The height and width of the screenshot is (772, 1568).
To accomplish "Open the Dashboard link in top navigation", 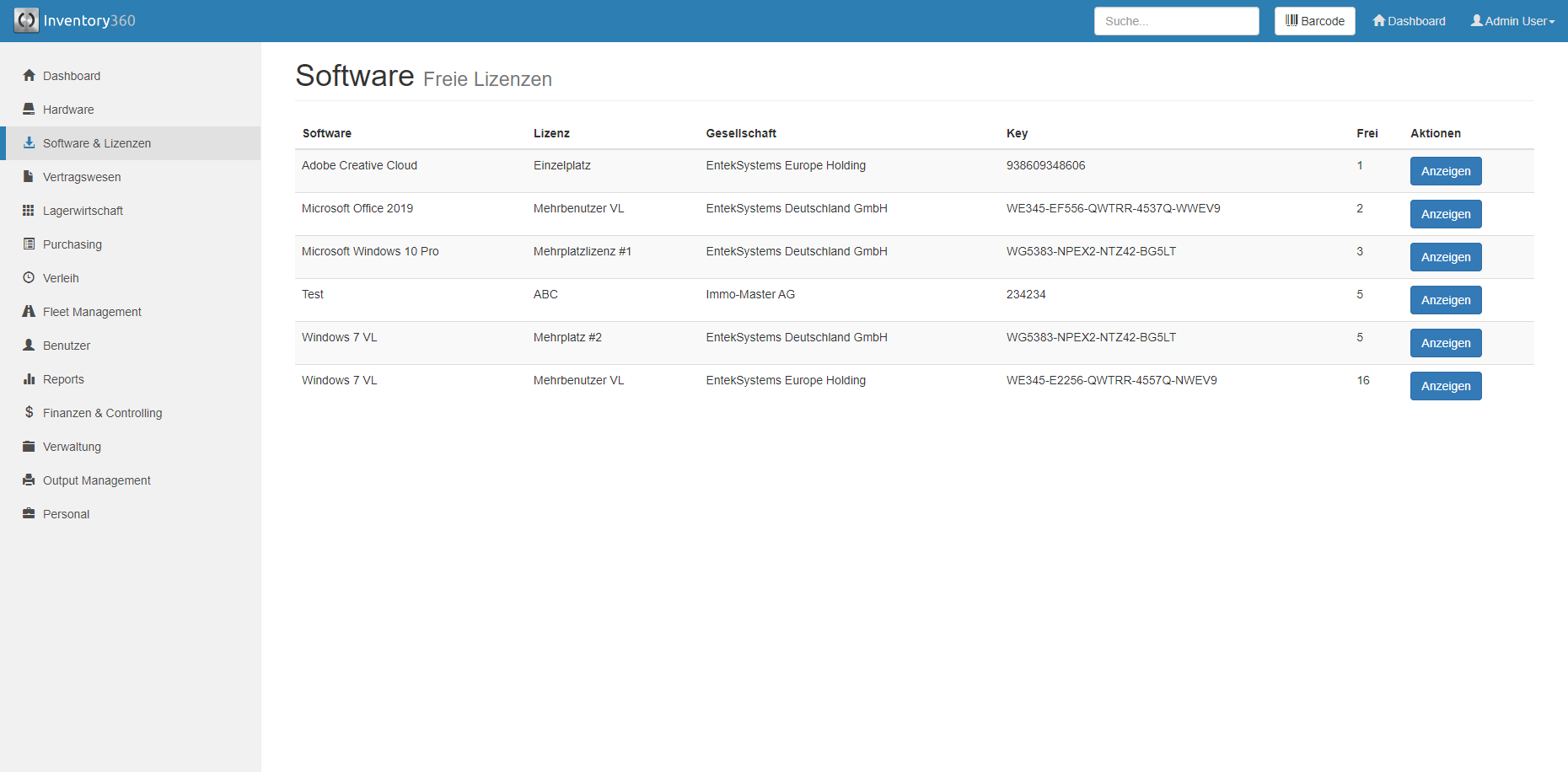I will pos(1409,21).
